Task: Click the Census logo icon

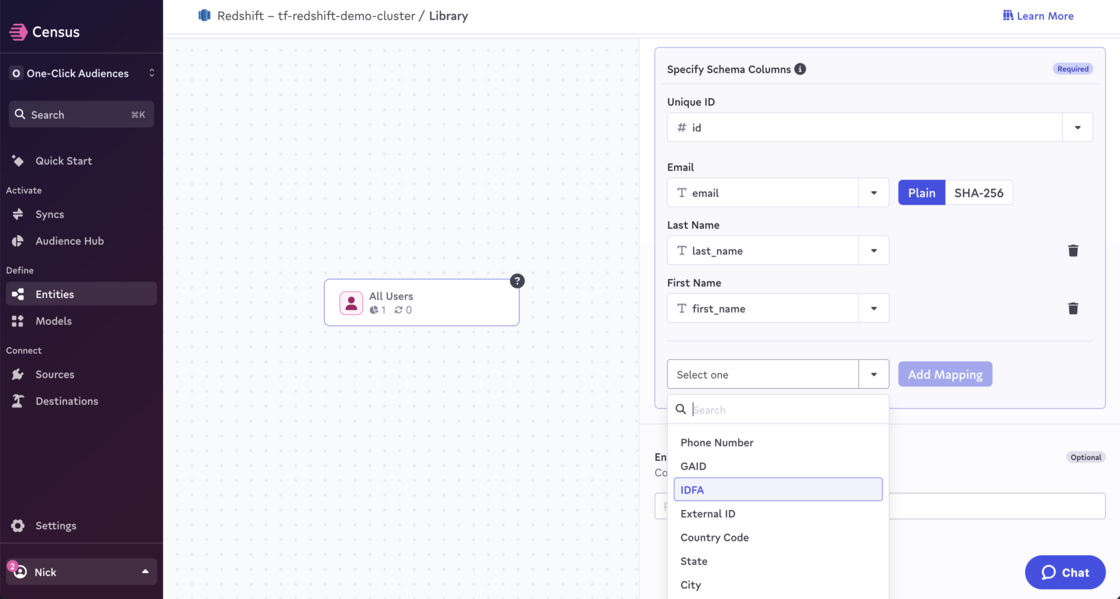Action: click(x=18, y=32)
